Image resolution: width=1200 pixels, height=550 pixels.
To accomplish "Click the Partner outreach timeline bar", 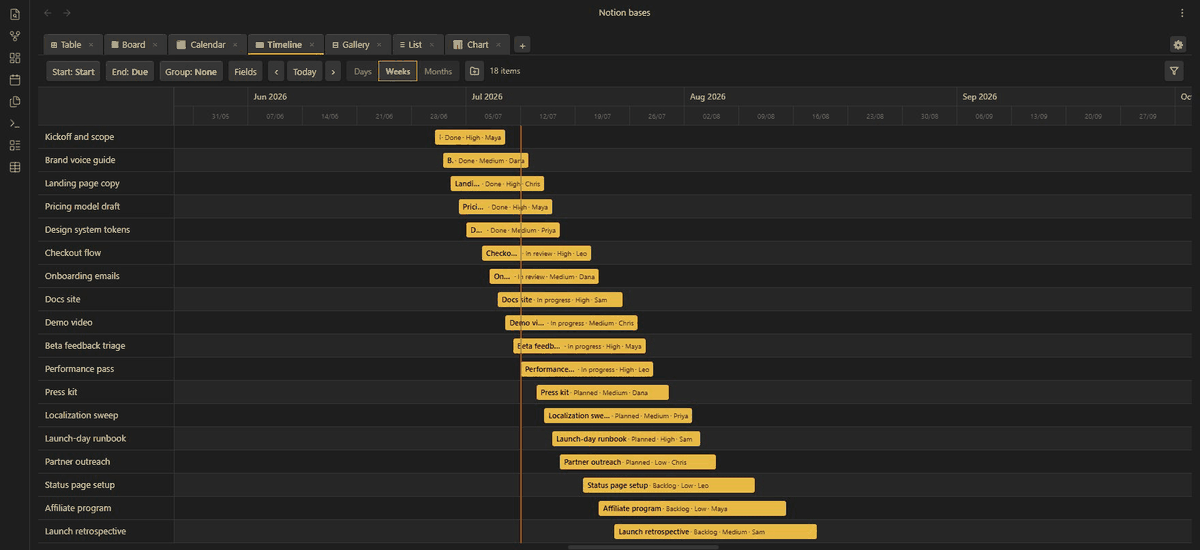I will (637, 462).
